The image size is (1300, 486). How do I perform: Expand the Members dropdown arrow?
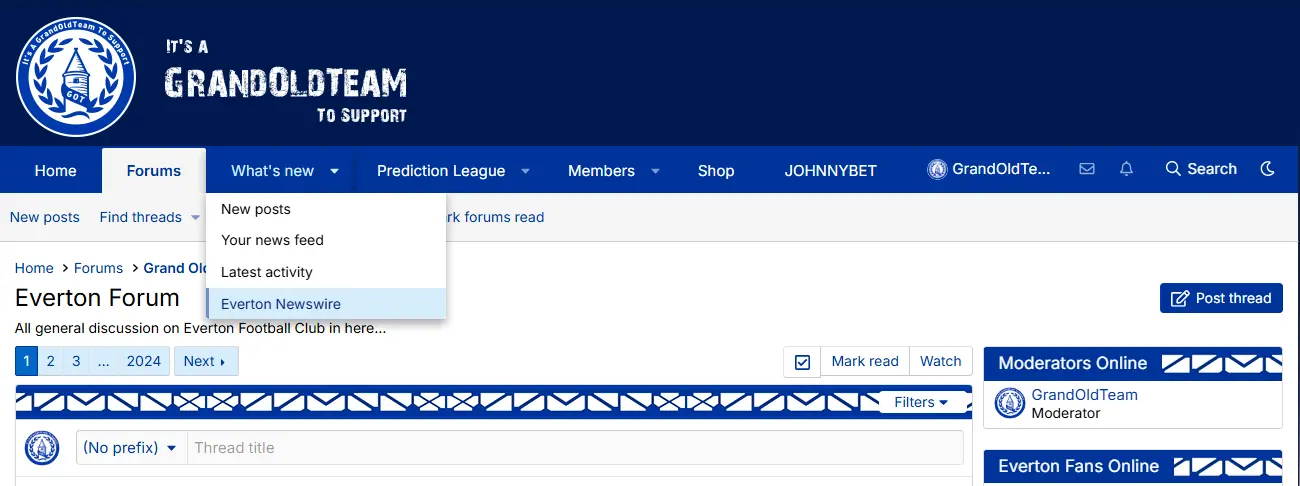[x=655, y=171]
